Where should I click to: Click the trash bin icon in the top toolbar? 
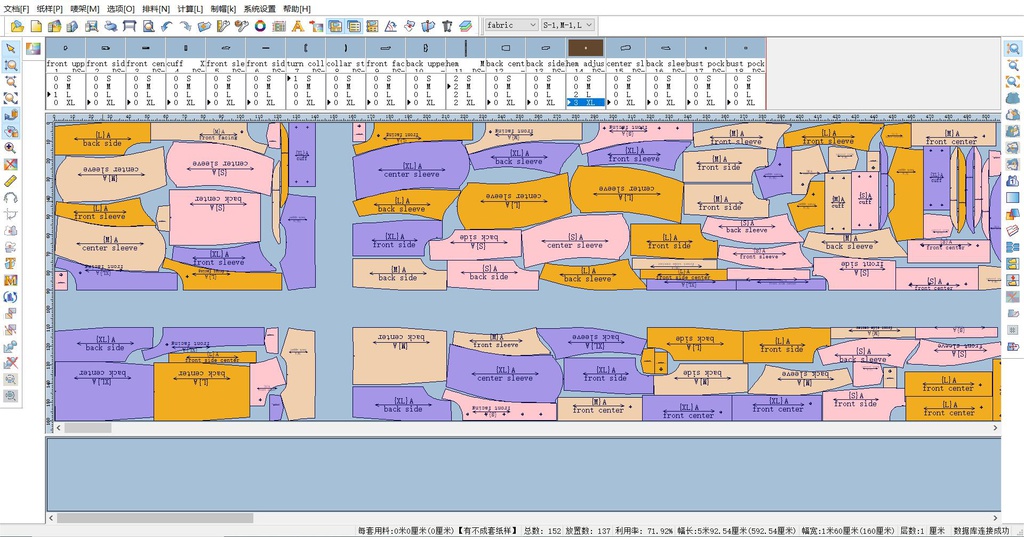[447, 26]
